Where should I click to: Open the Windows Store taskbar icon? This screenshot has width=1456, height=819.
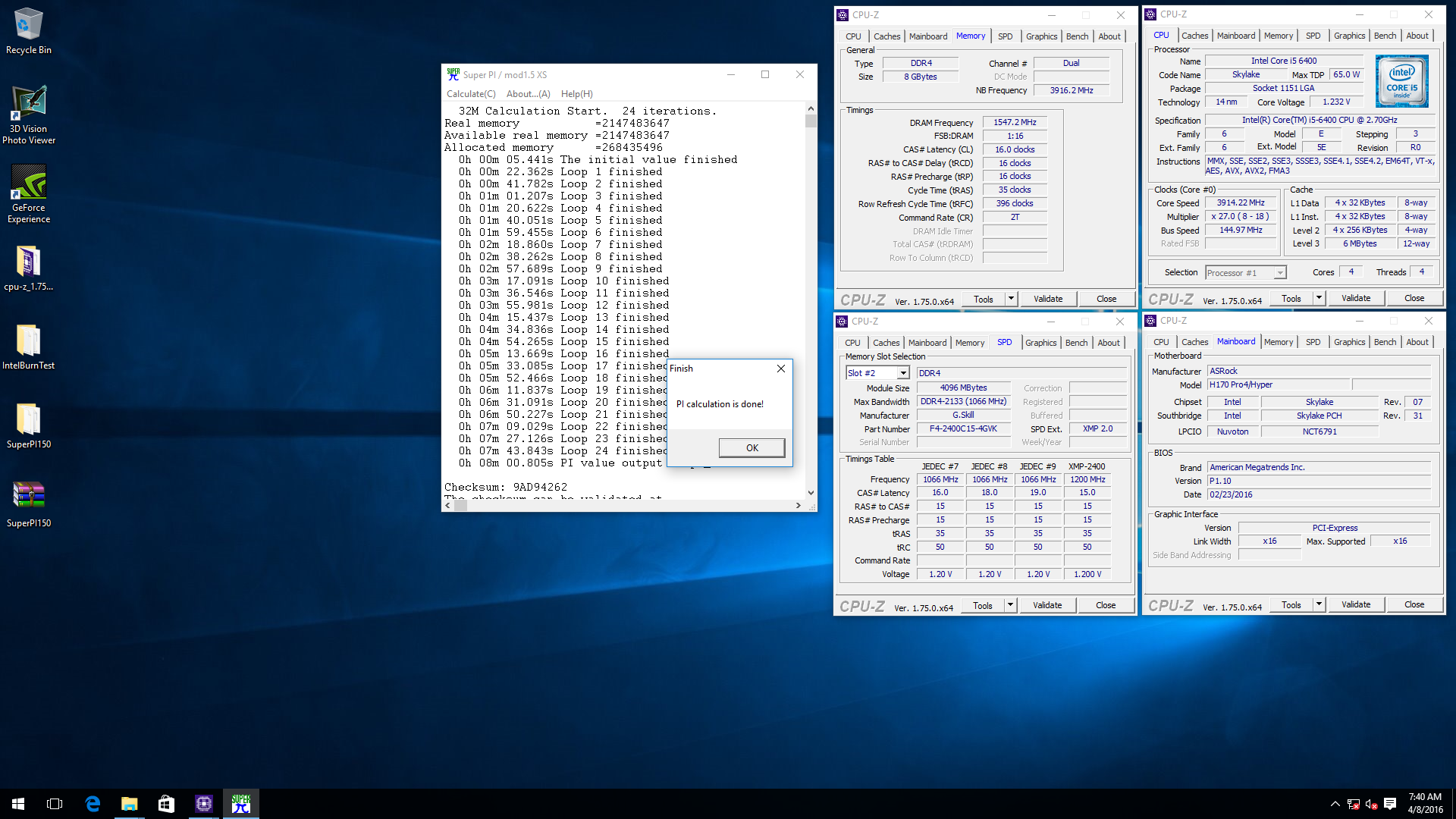(166, 804)
